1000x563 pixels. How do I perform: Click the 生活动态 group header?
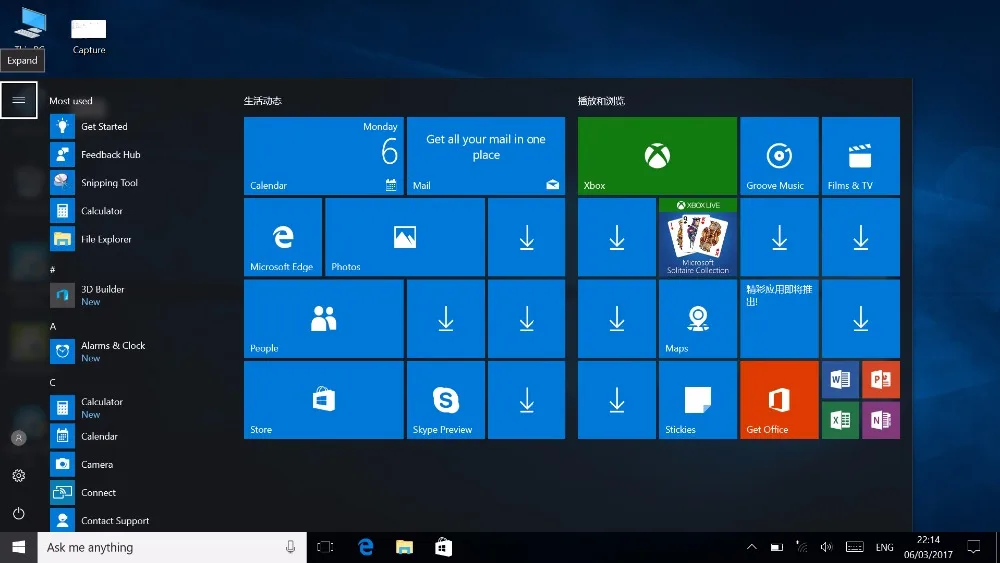[263, 101]
